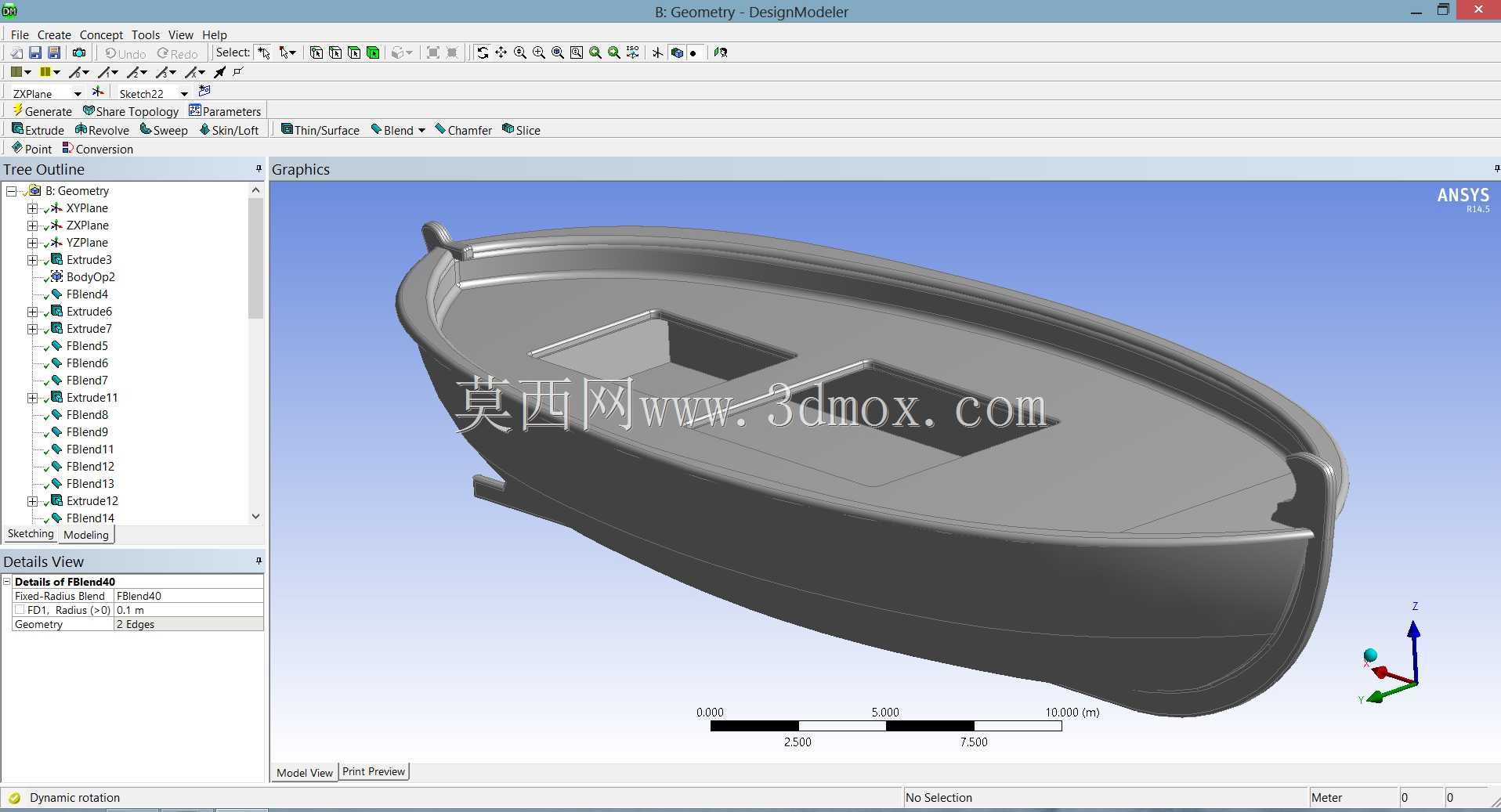
Task: Switch to the Print Preview tab
Action: [374, 771]
